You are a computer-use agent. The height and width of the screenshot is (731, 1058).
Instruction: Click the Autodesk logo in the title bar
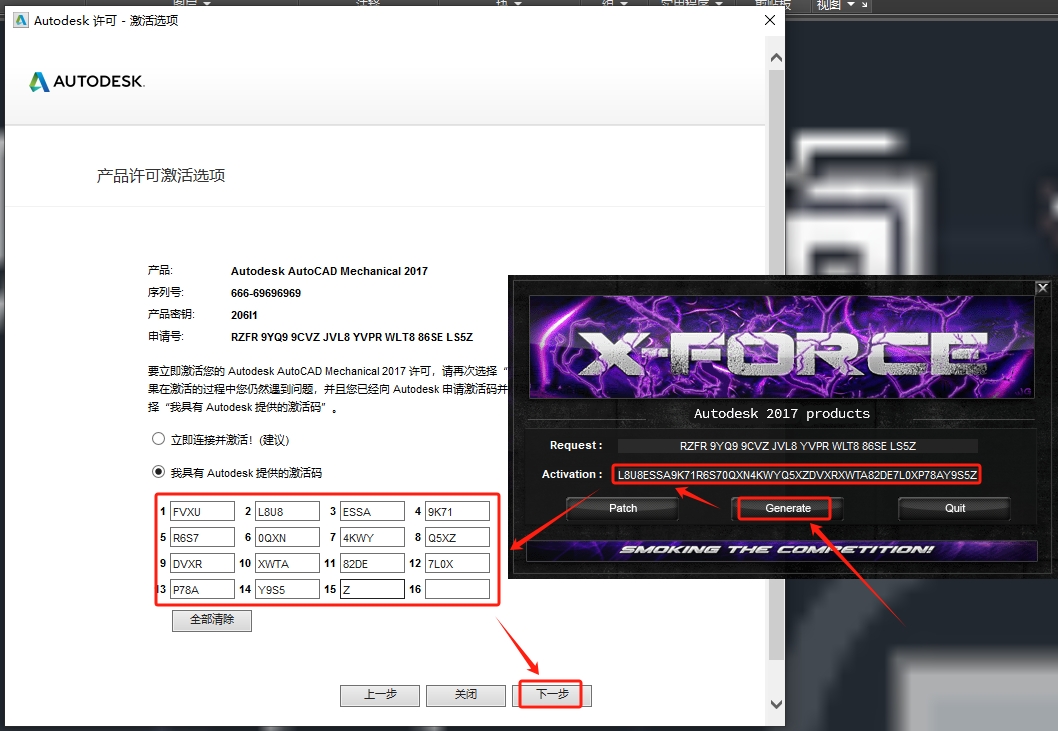(x=21, y=20)
